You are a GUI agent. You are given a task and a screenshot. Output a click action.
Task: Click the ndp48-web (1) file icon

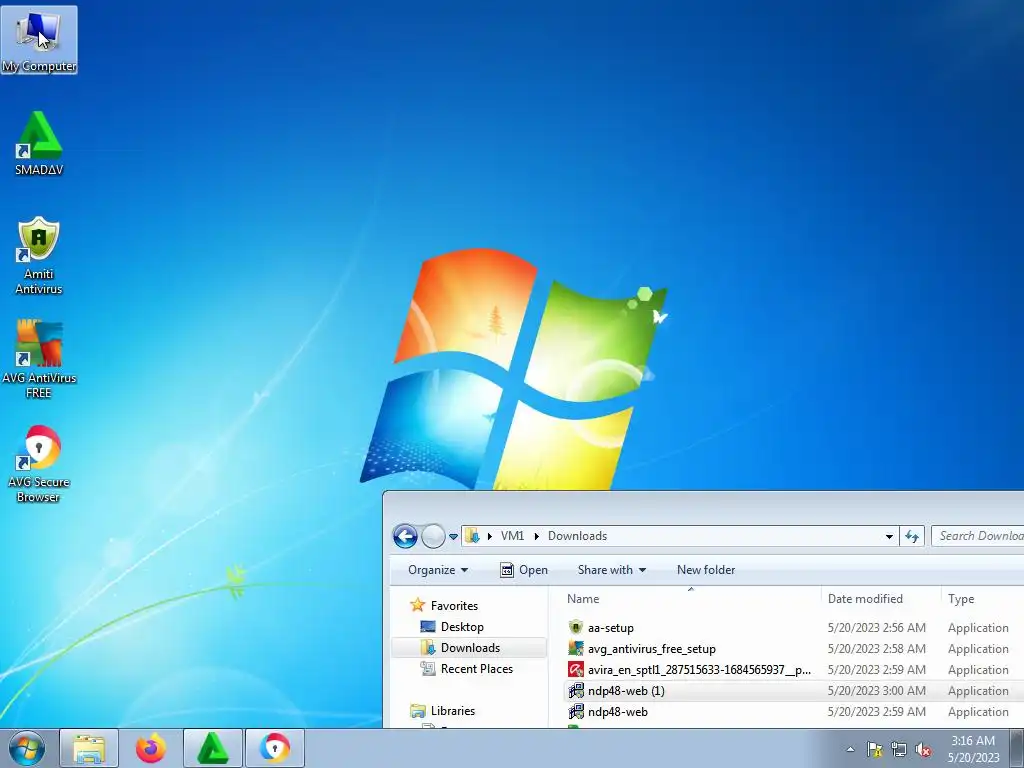point(575,690)
